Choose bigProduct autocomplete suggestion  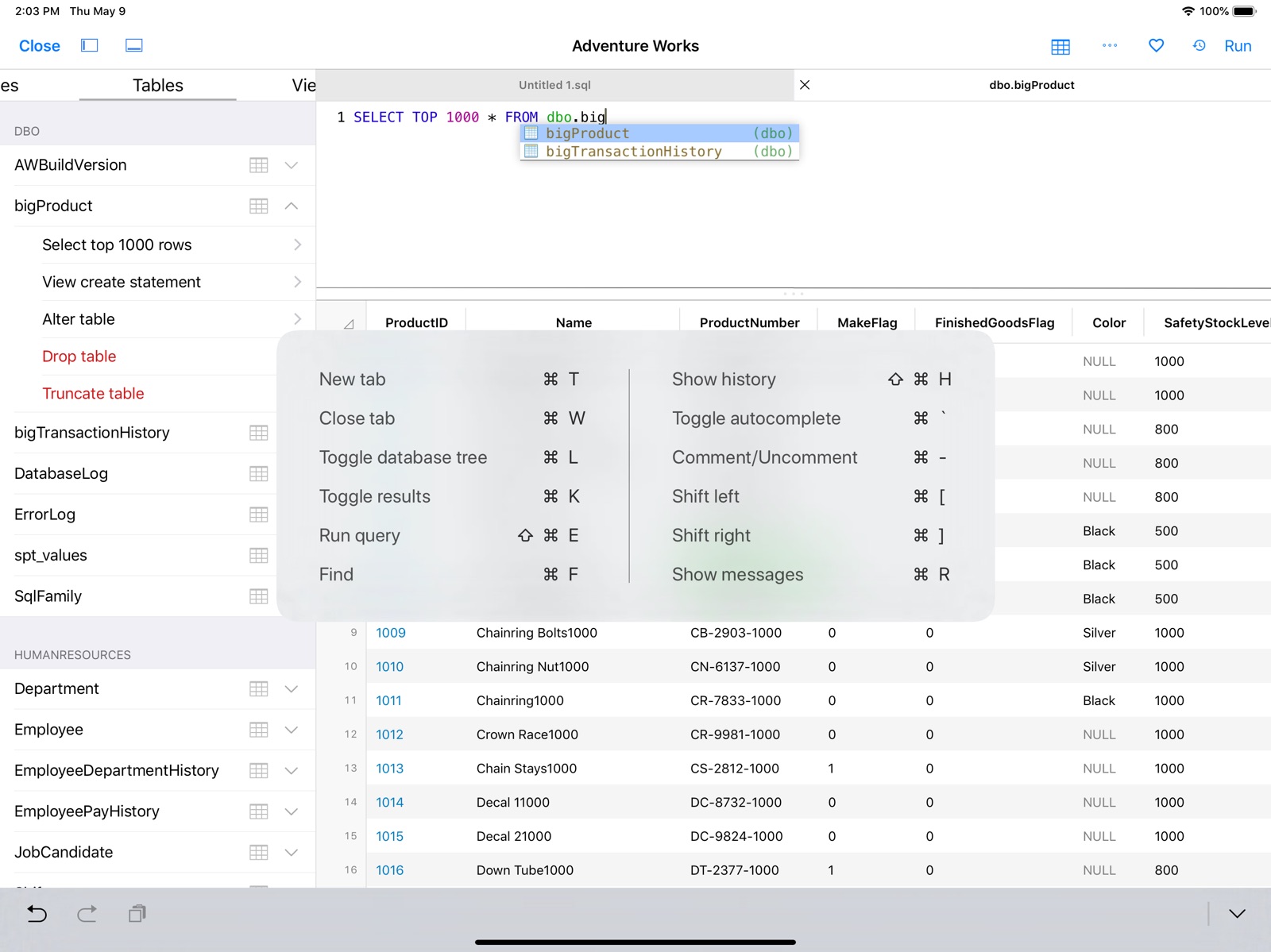[659, 133]
